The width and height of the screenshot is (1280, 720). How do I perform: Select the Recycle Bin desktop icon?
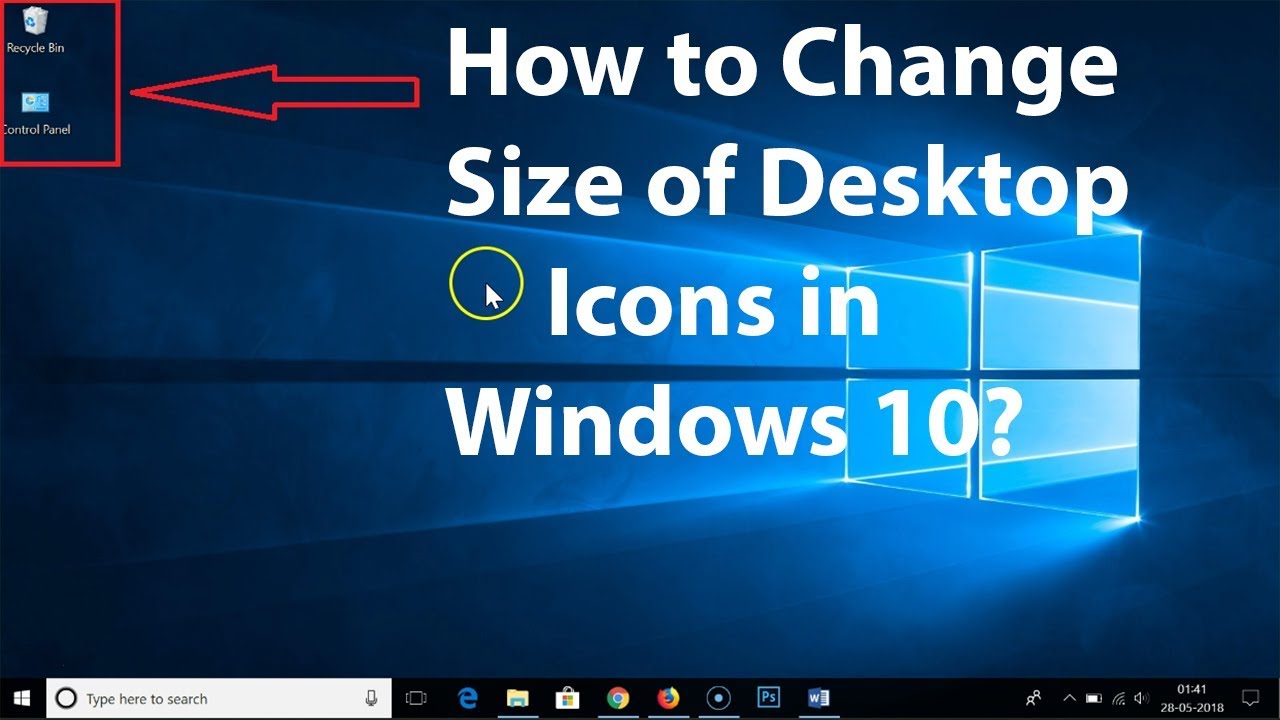(35, 30)
